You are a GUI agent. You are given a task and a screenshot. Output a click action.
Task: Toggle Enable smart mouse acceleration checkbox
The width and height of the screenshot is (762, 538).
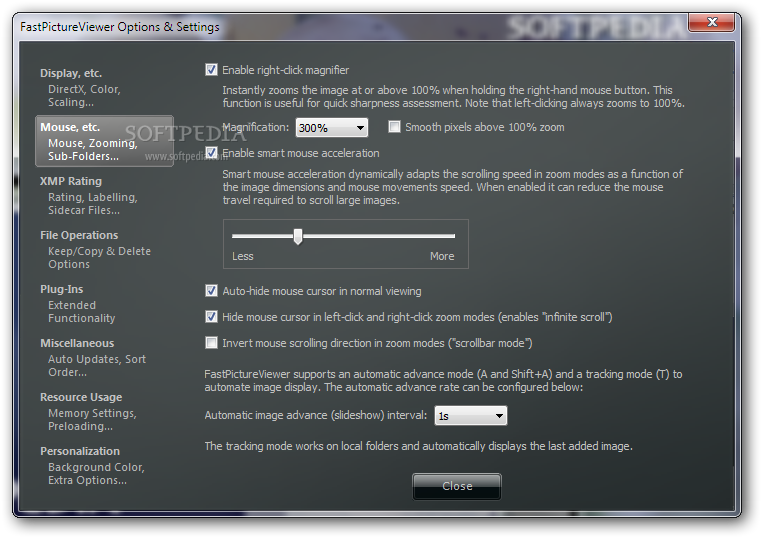tap(211, 153)
